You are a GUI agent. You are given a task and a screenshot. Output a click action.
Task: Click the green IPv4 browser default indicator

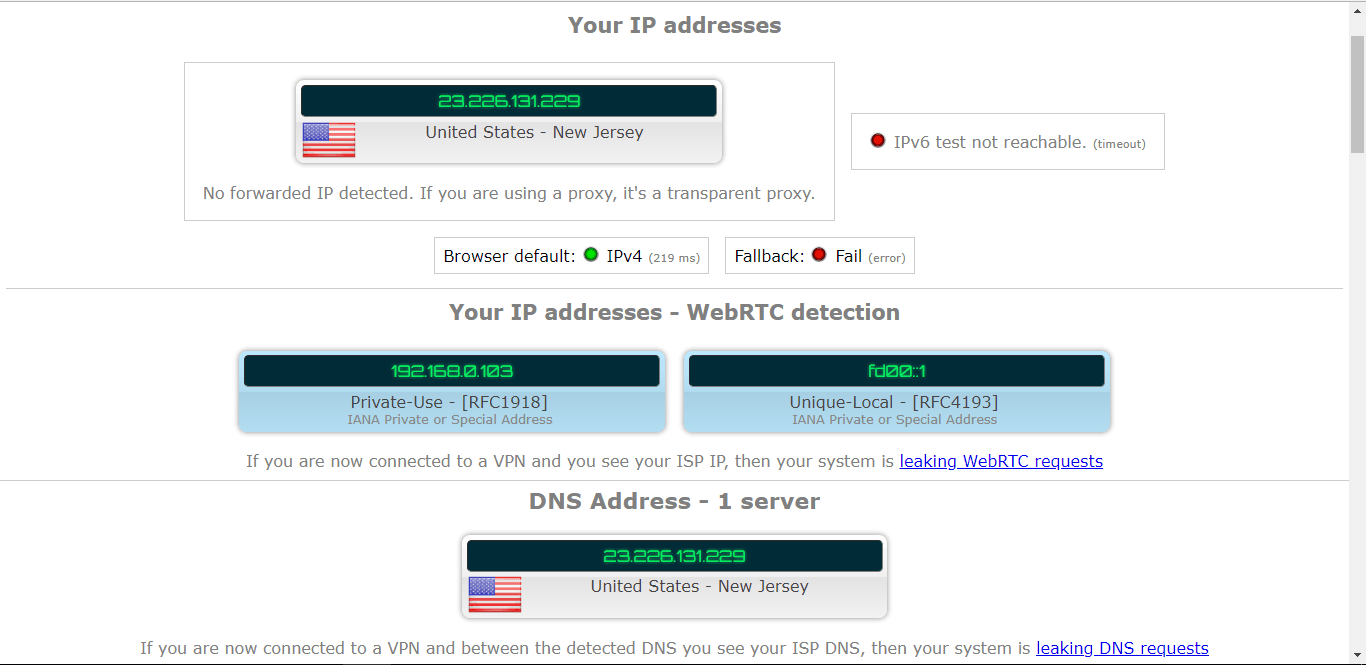coord(591,255)
